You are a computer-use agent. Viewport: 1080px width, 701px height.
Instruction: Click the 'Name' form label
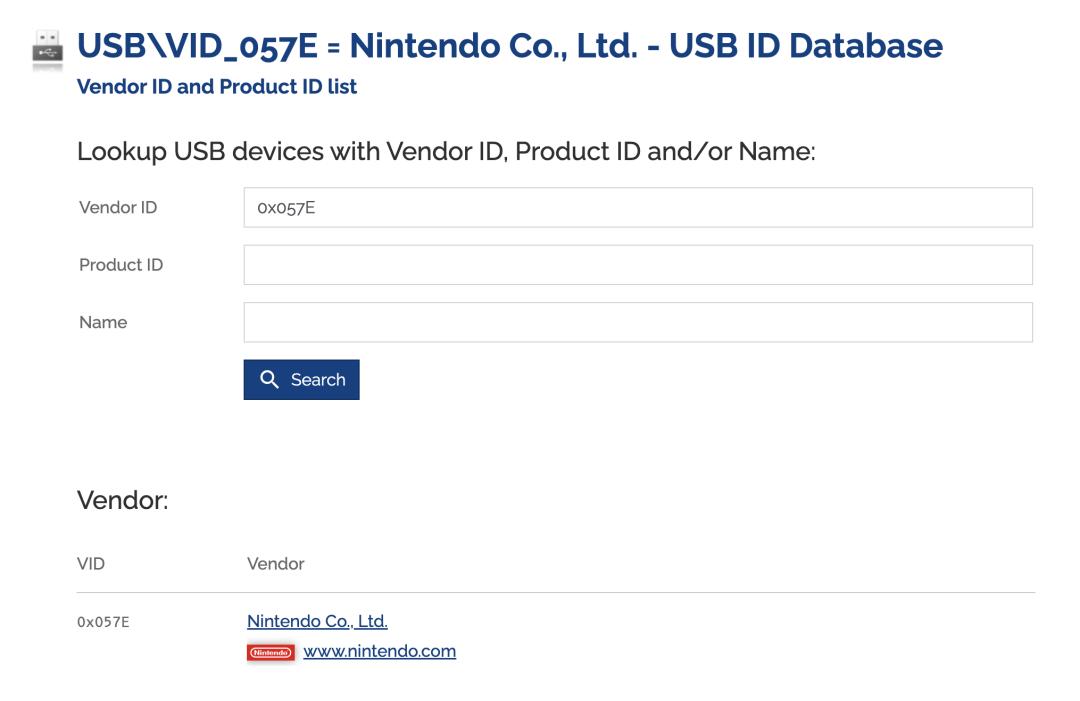click(103, 322)
